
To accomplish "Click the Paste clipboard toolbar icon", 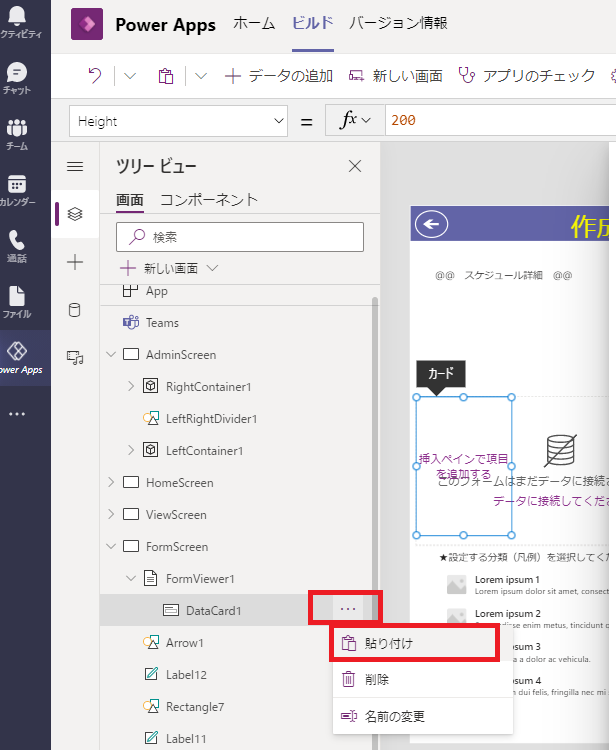I will pos(165,76).
